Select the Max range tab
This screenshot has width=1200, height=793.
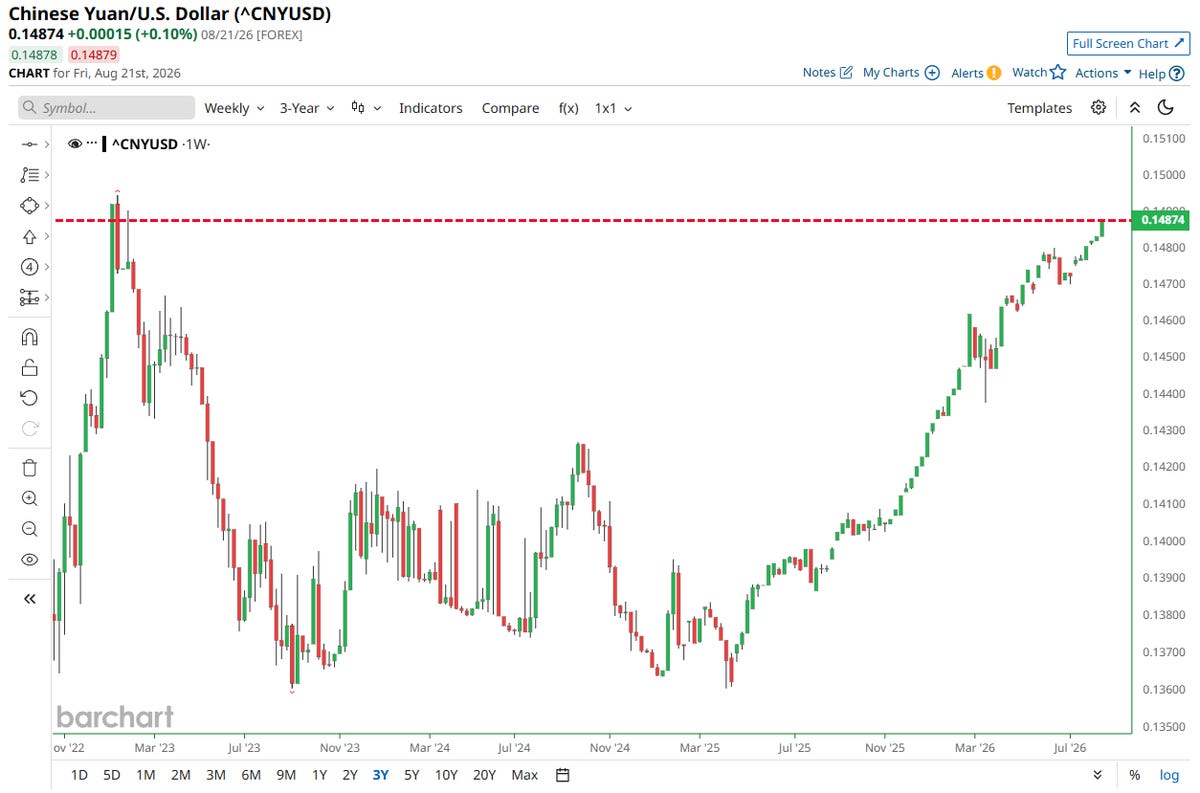(524, 775)
